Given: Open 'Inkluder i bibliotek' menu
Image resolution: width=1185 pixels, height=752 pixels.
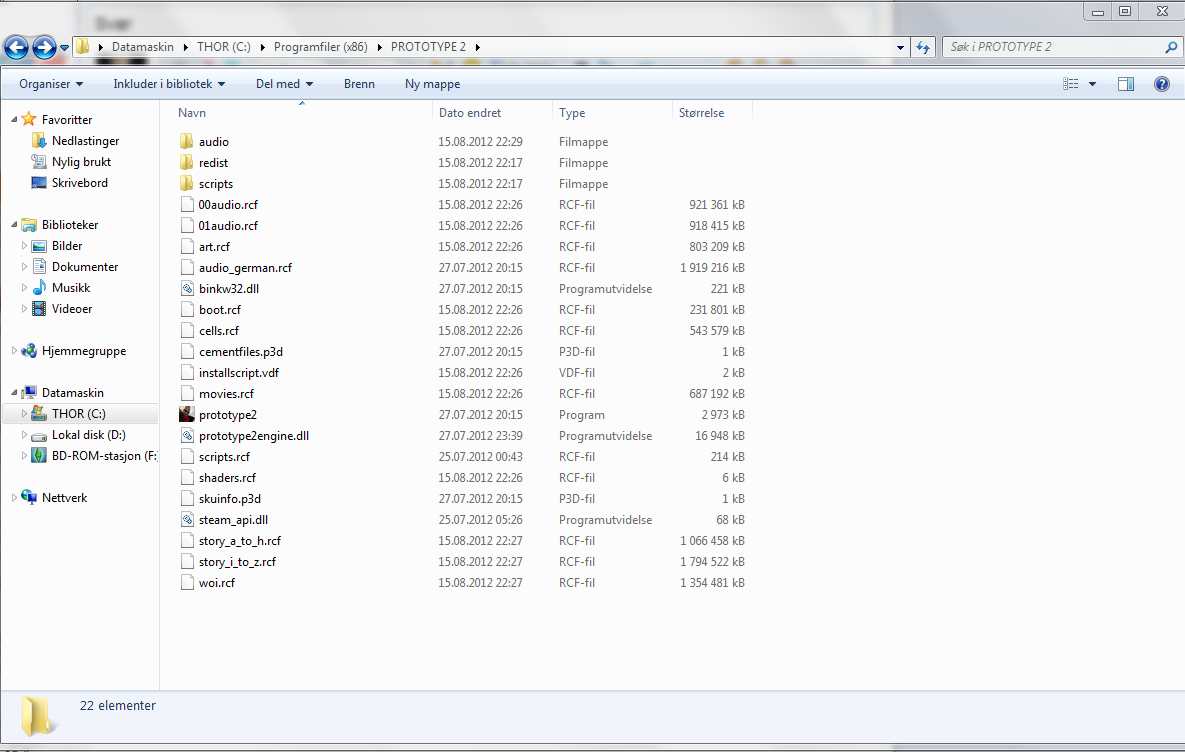Looking at the screenshot, I should [169, 84].
